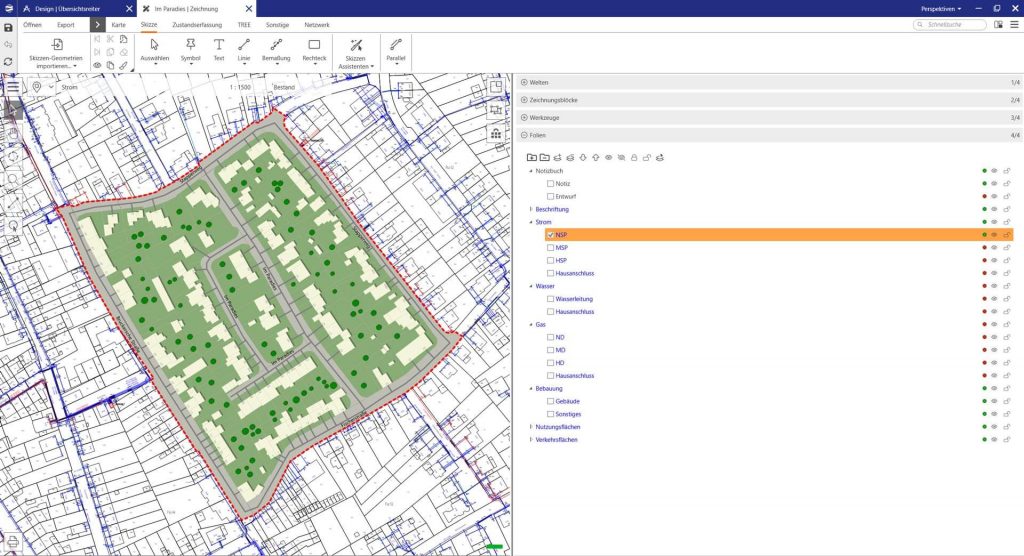Select the Rechteck rectangle tool

(x=314, y=46)
